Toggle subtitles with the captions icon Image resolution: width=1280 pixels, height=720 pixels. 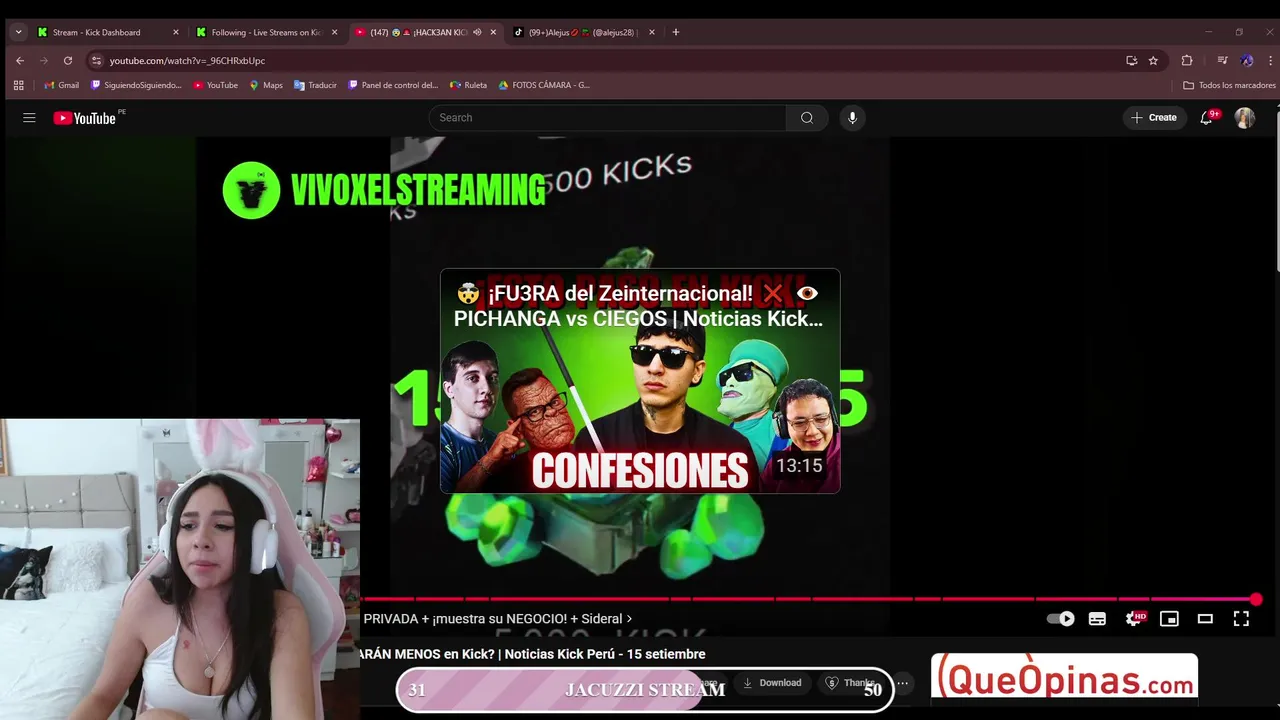[1097, 619]
